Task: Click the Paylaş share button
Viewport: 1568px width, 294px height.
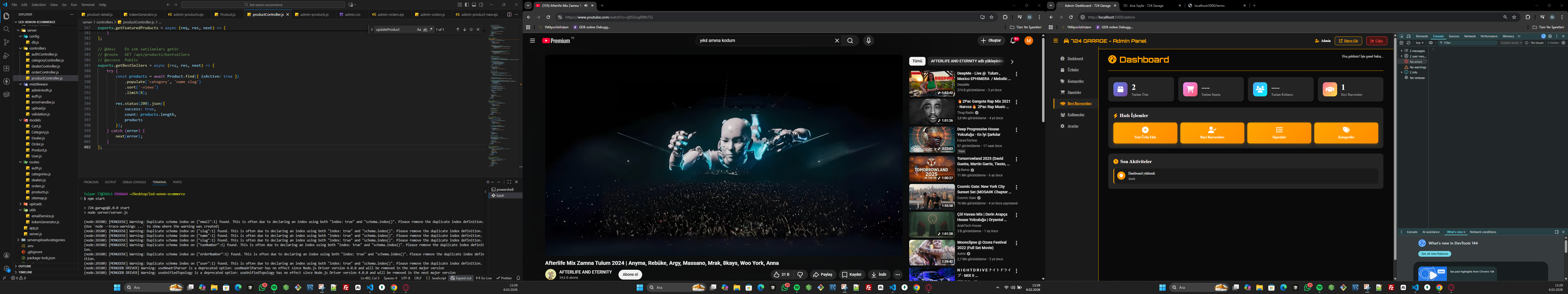Action: tap(823, 274)
